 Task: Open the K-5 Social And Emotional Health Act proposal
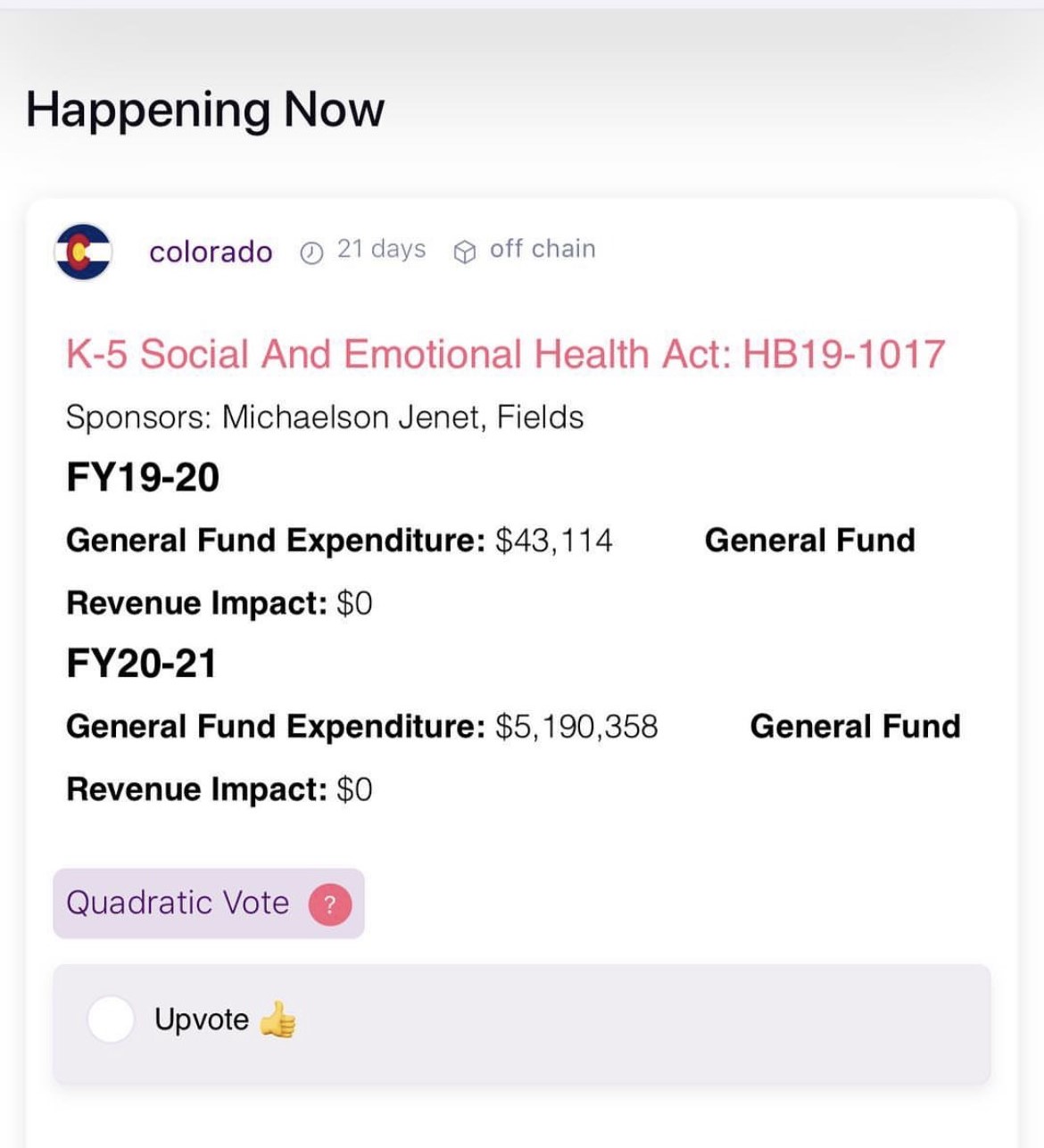[x=505, y=354]
